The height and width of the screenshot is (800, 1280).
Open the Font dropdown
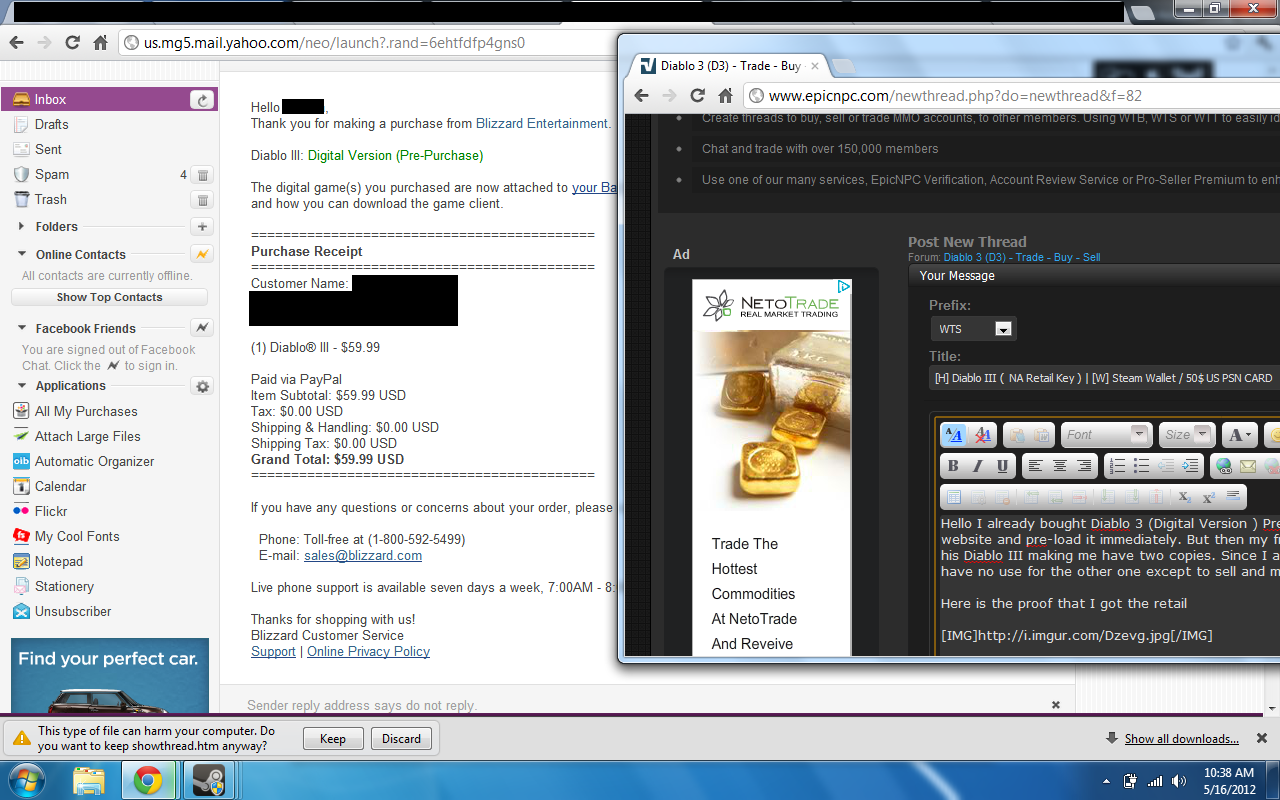[1106, 435]
